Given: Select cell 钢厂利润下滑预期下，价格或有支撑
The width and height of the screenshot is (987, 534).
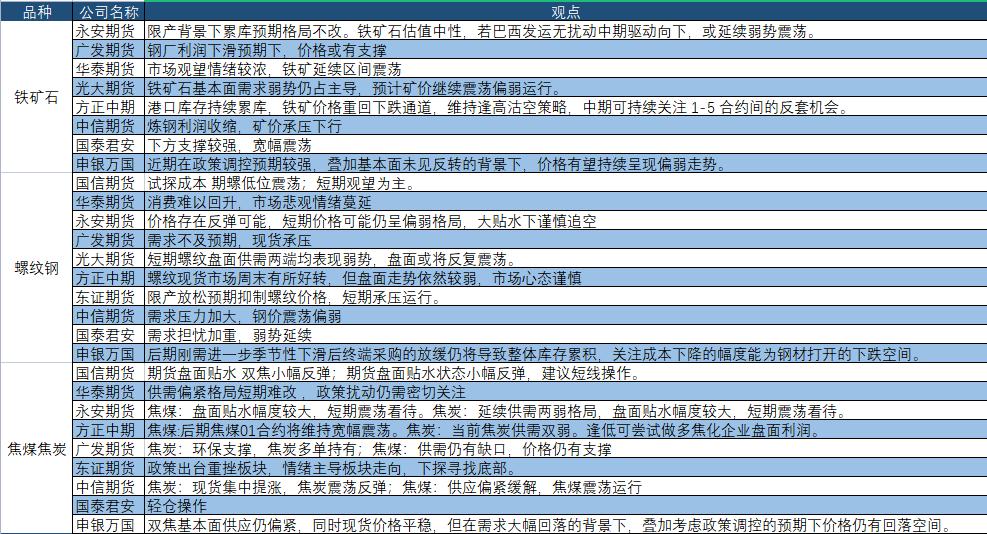Looking at the screenshot, I should (565, 50).
